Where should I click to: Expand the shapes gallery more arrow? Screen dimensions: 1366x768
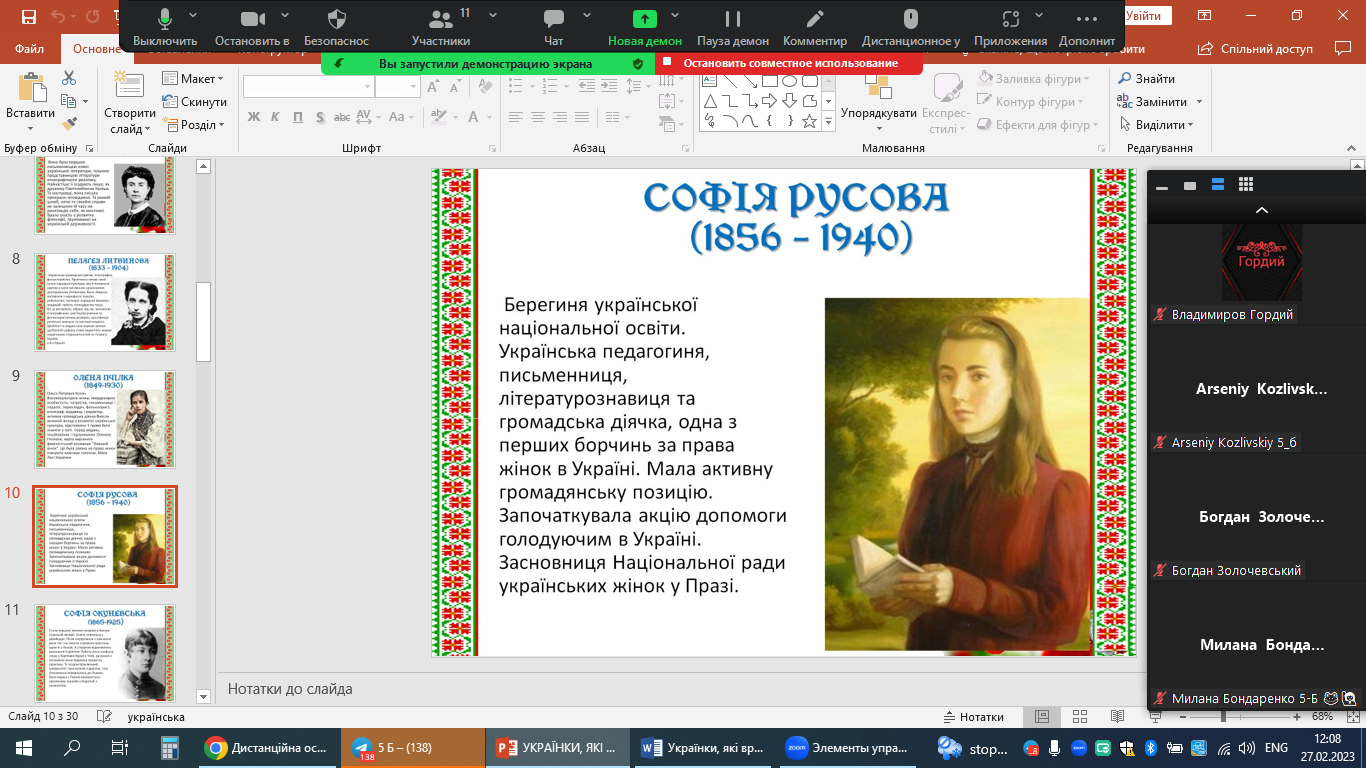coord(828,122)
